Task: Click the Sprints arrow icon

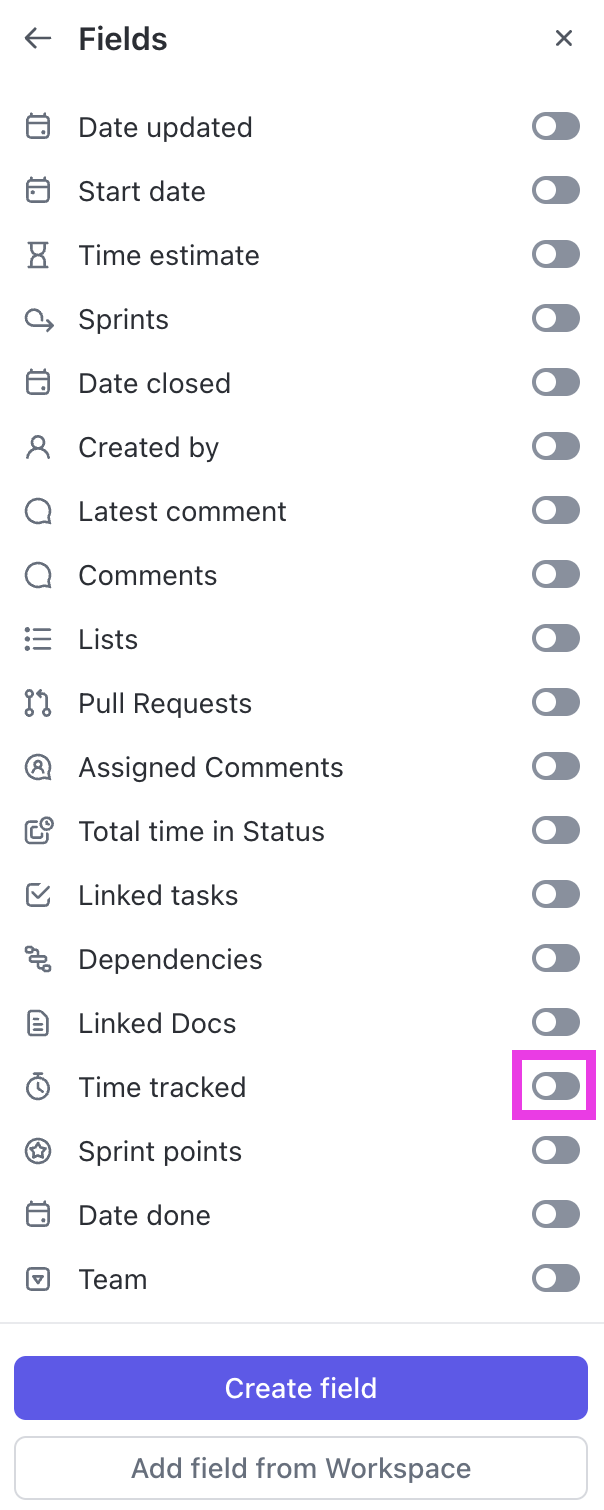Action: [x=37, y=319]
